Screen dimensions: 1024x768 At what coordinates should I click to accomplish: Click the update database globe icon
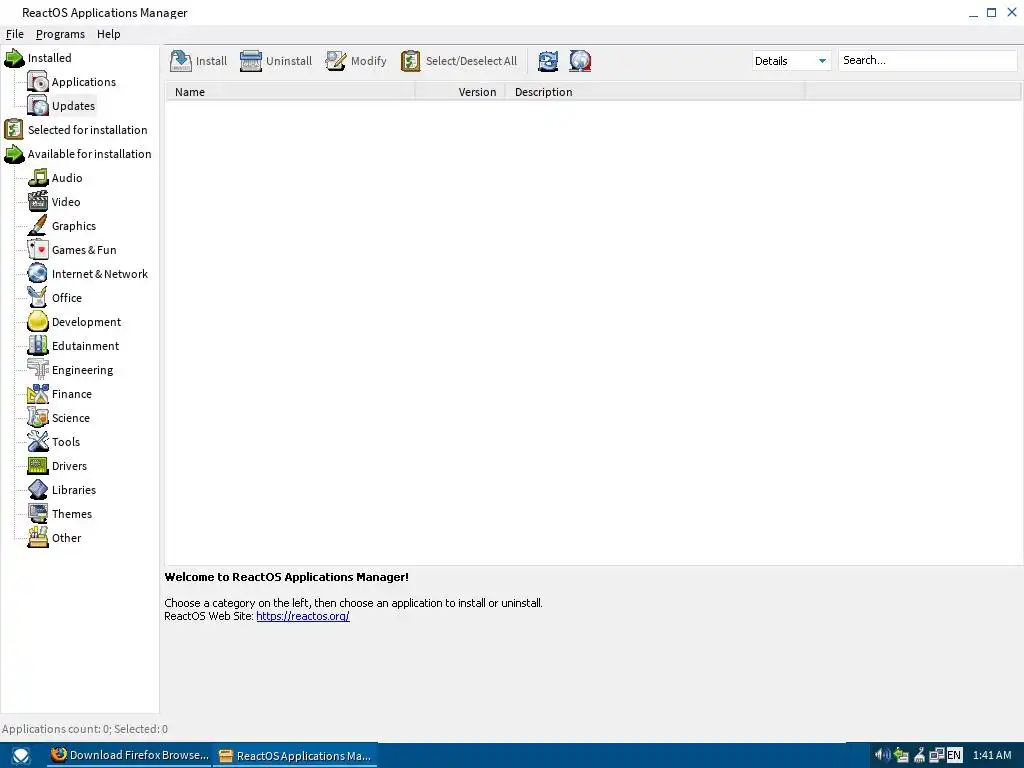point(580,61)
